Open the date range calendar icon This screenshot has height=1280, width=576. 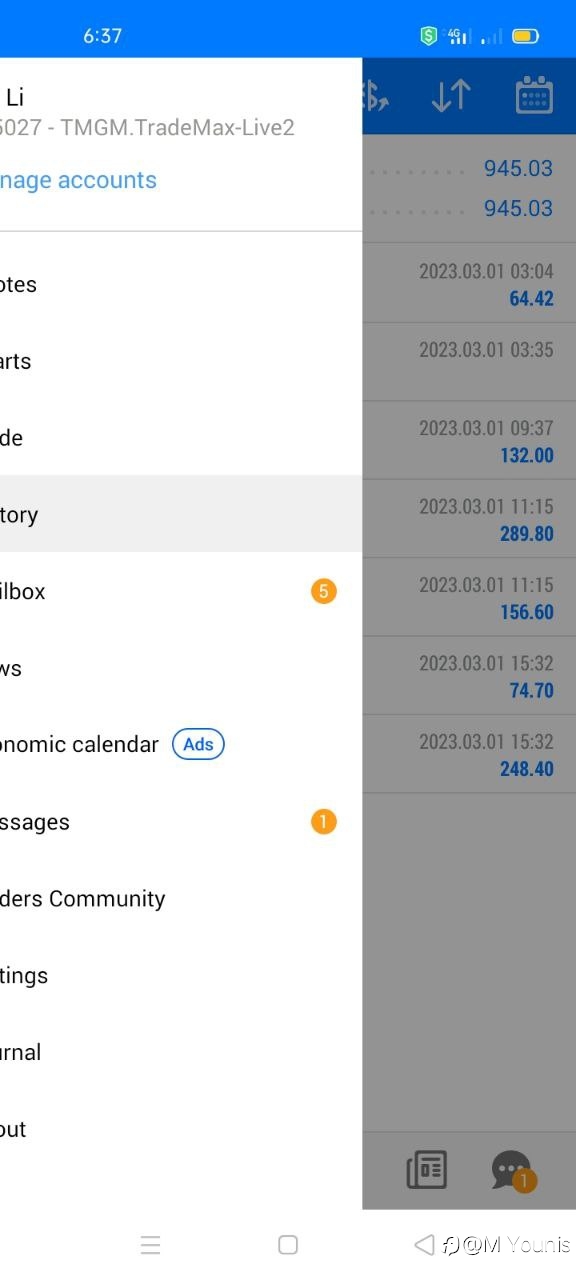[x=534, y=95]
